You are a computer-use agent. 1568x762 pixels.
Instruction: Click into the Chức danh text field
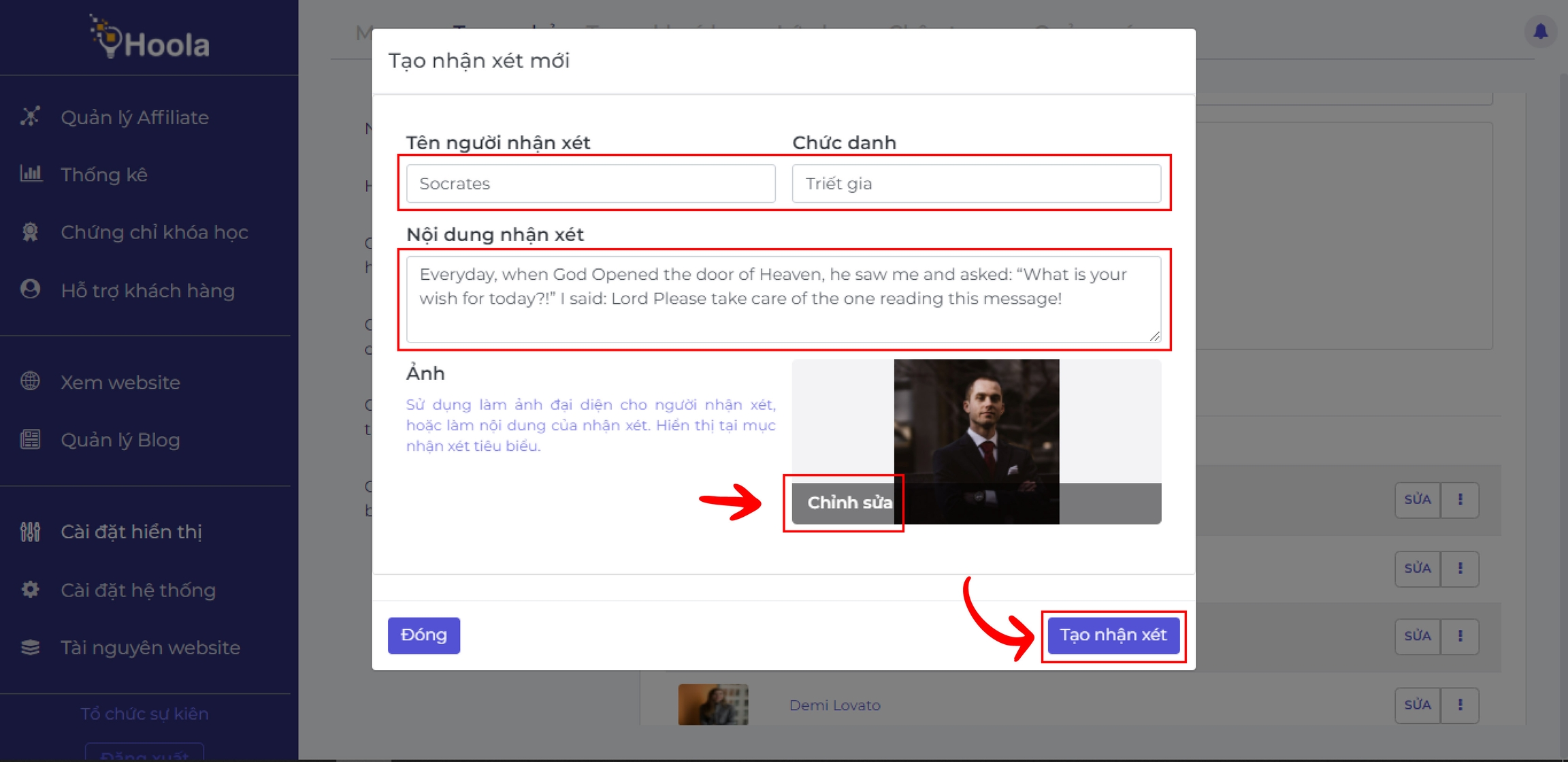click(976, 184)
